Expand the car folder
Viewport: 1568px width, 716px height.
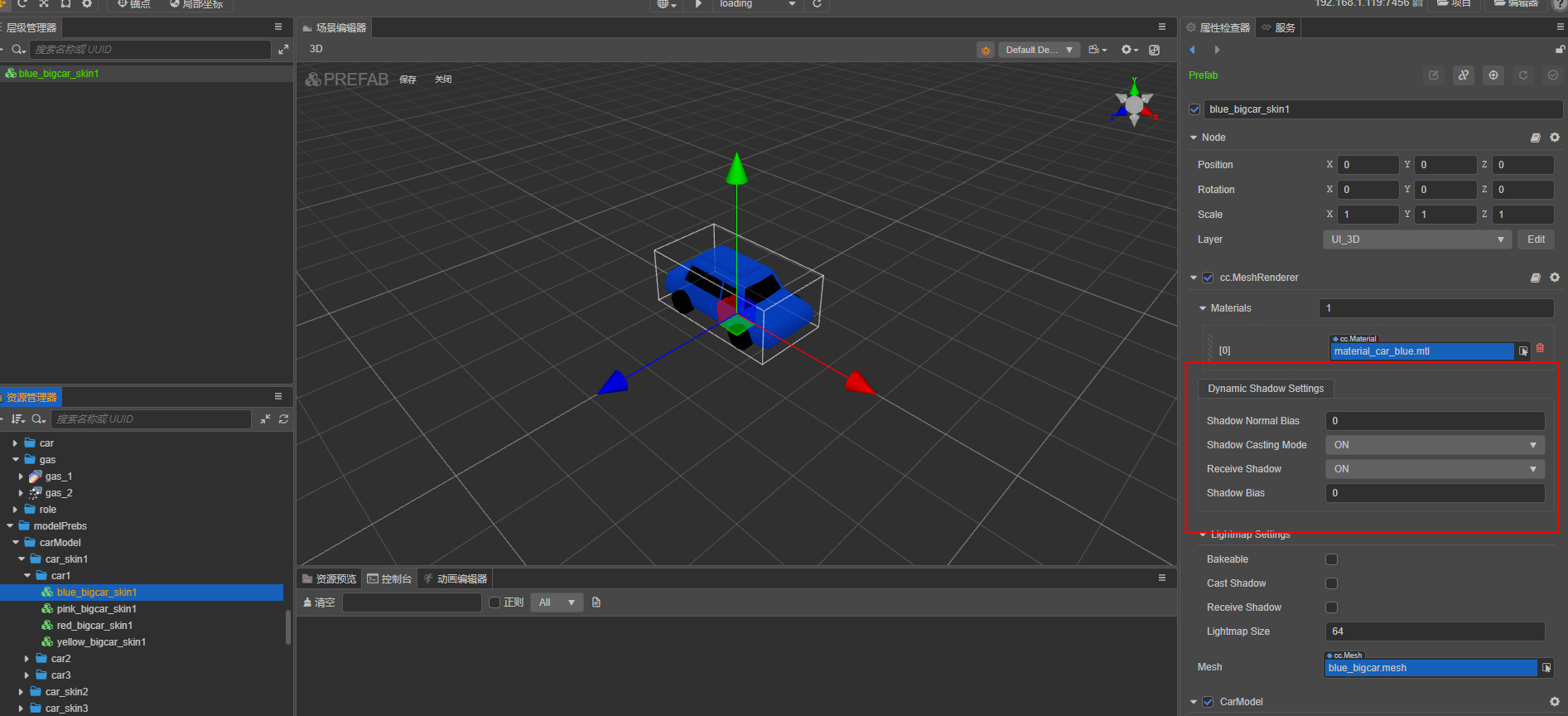tap(15, 443)
